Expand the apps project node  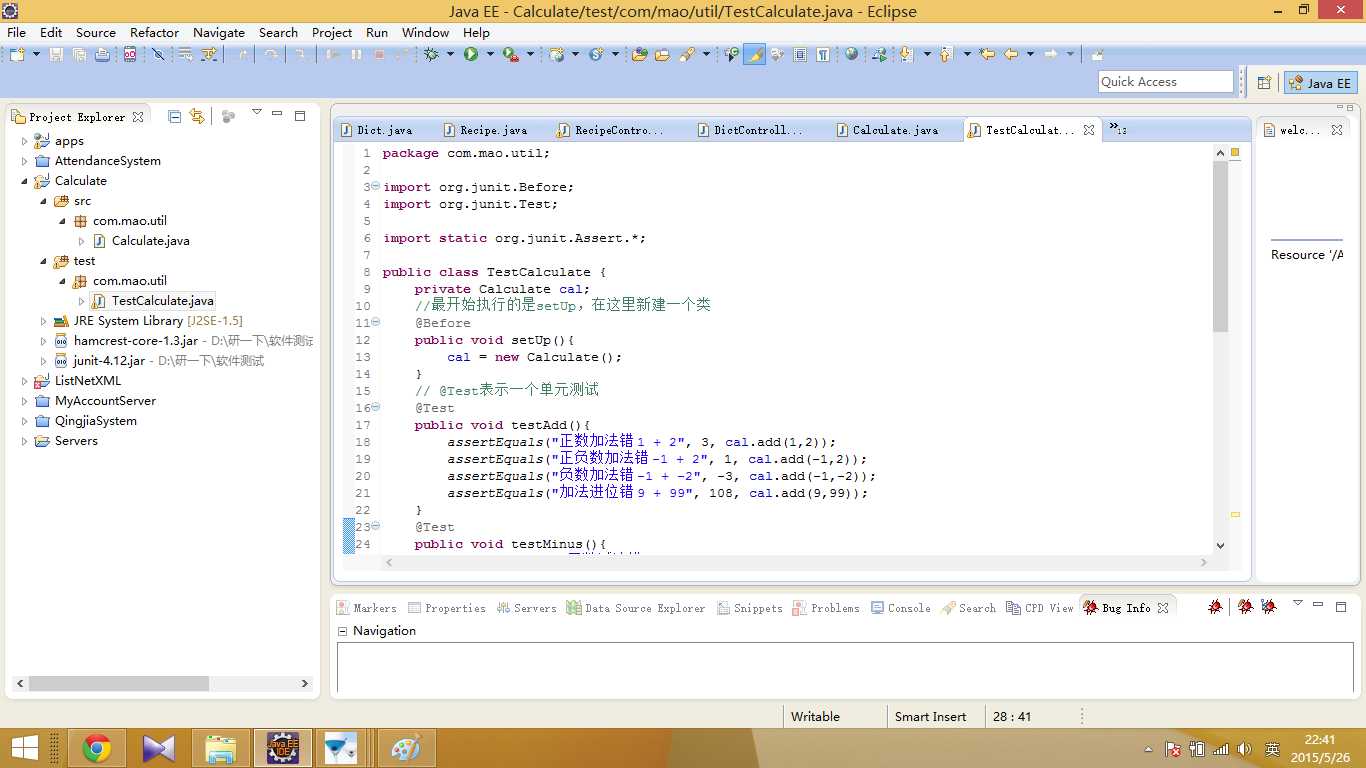tap(25, 141)
